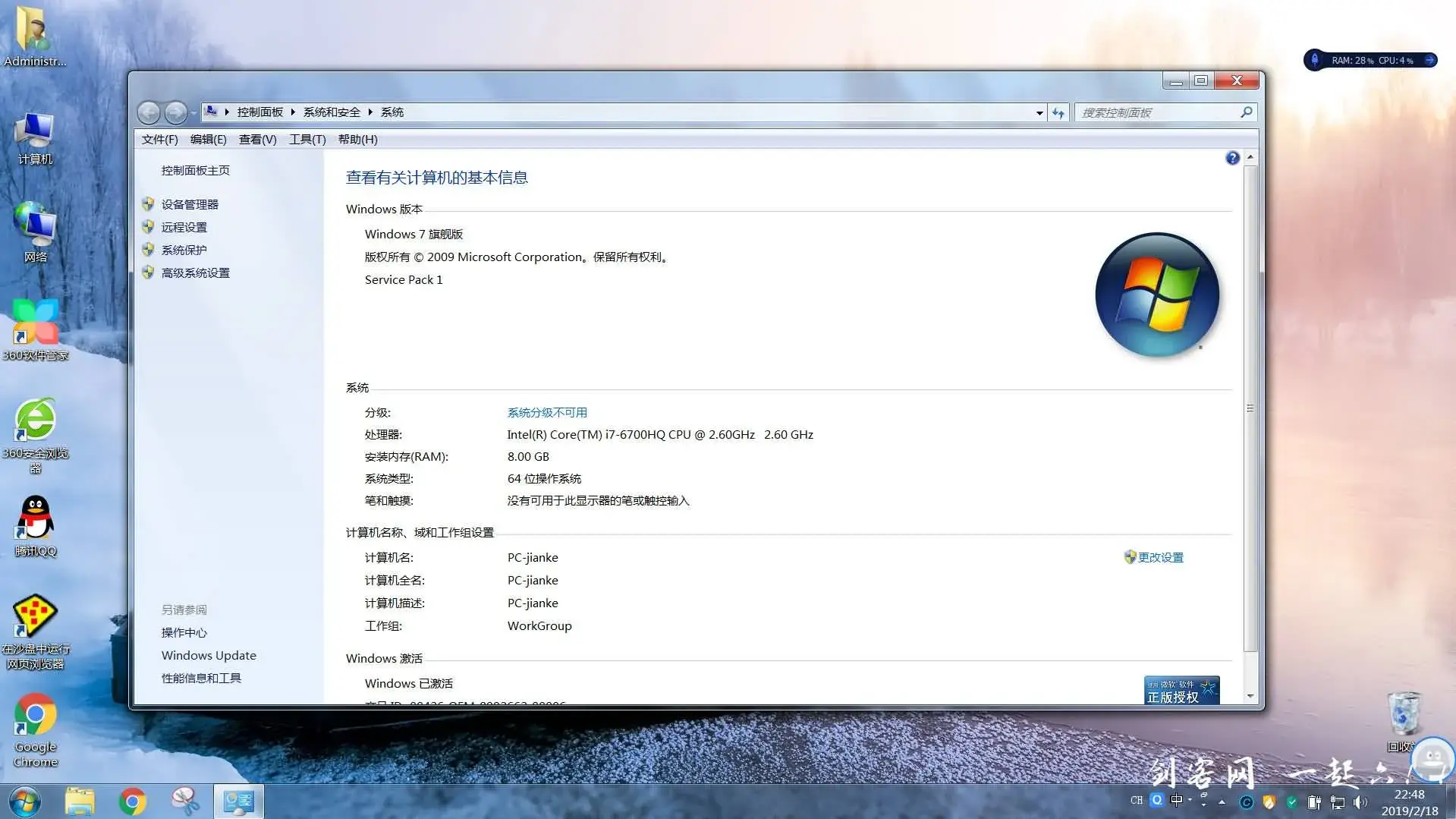Click the Windows Start orb
1456x819 pixels.
click(x=24, y=802)
